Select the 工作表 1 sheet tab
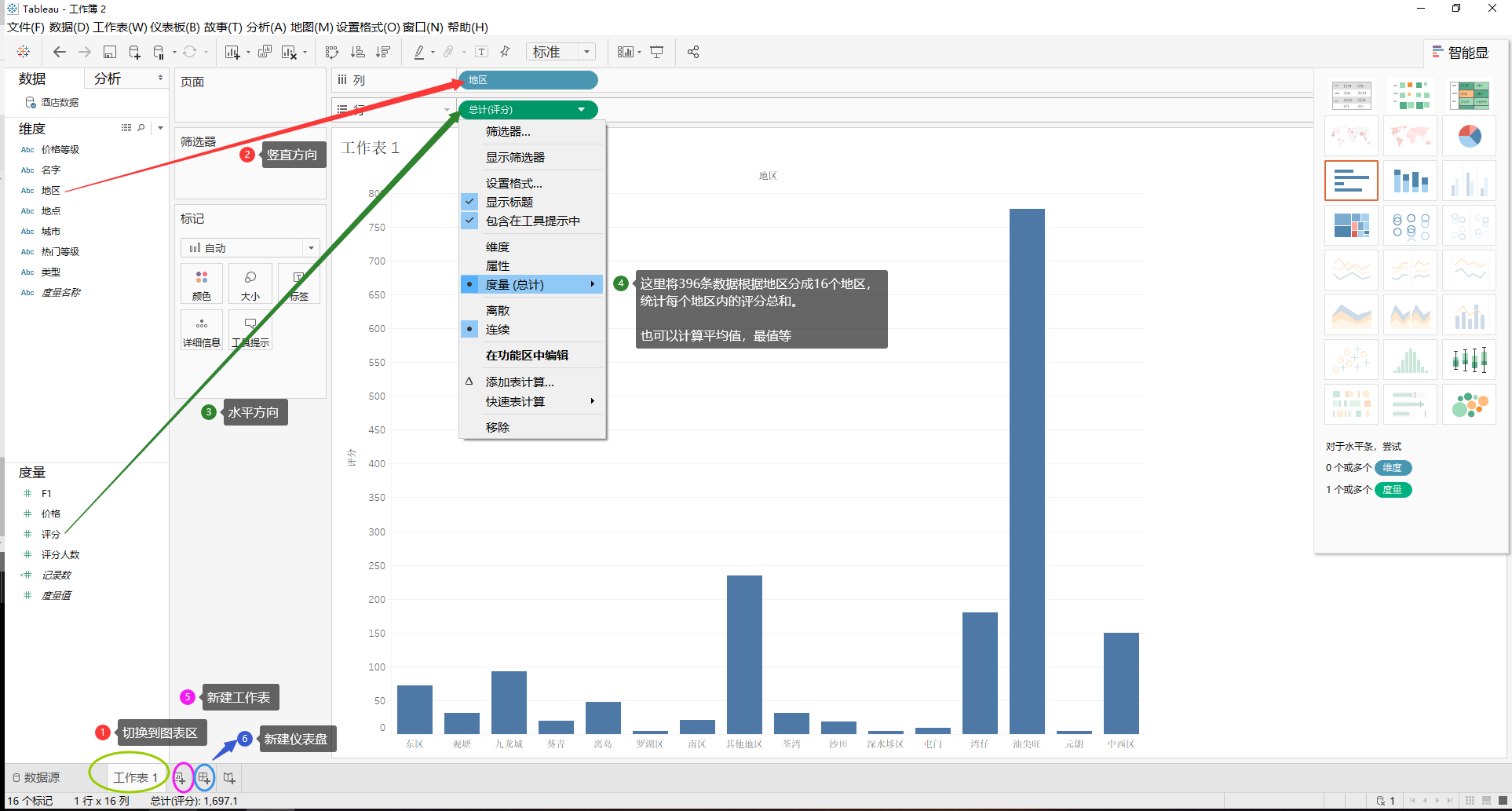1512x811 pixels. (x=134, y=777)
